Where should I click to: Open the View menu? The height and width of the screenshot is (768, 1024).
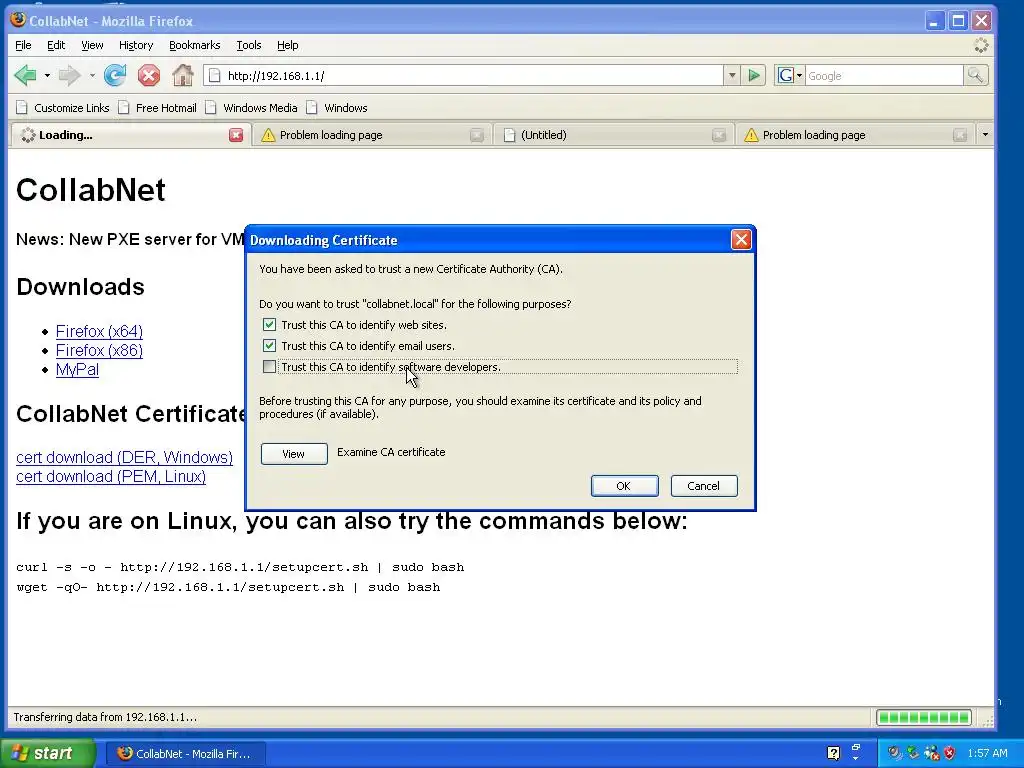[92, 45]
